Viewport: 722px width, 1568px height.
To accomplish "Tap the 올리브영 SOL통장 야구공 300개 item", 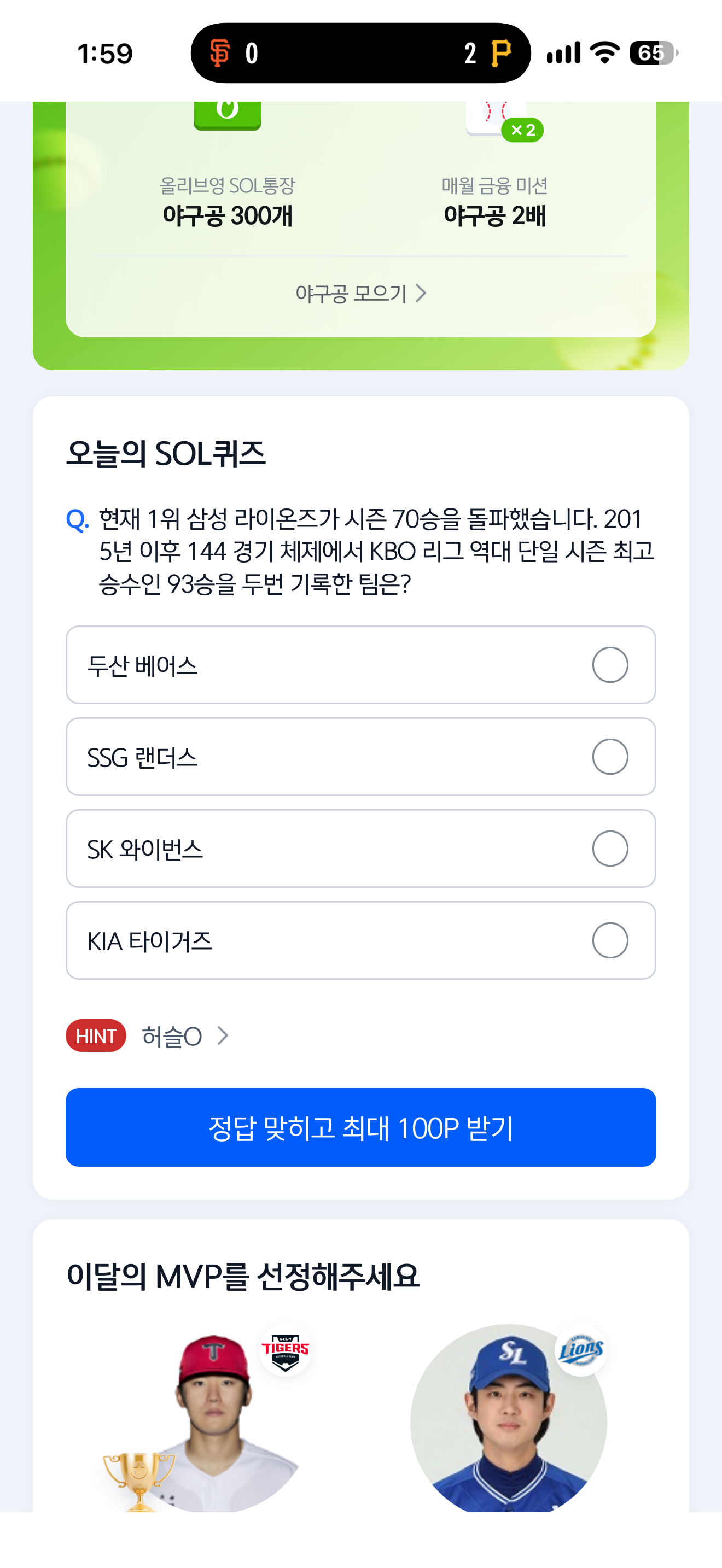I will click(227, 202).
